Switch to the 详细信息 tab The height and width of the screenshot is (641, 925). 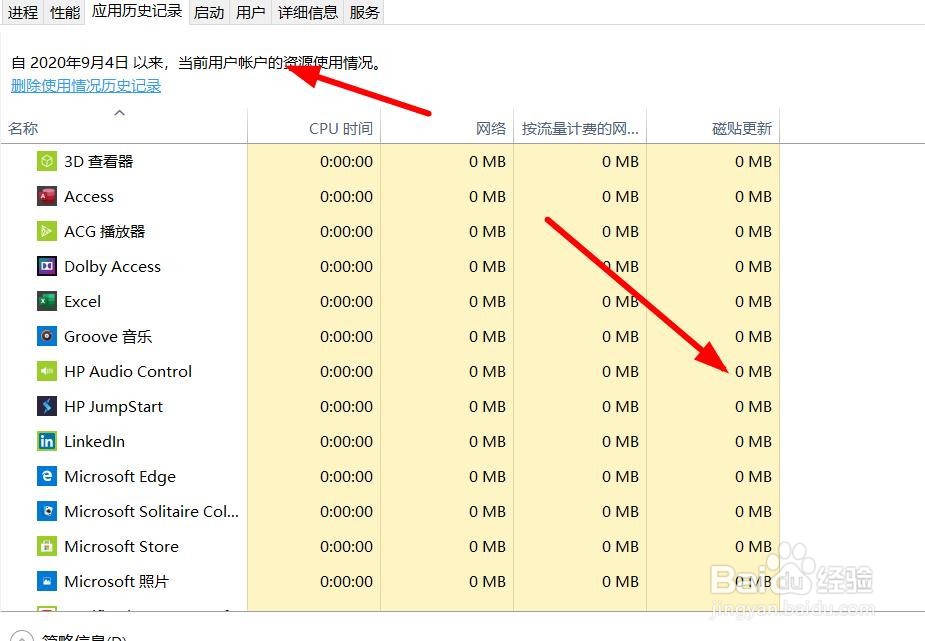[307, 12]
